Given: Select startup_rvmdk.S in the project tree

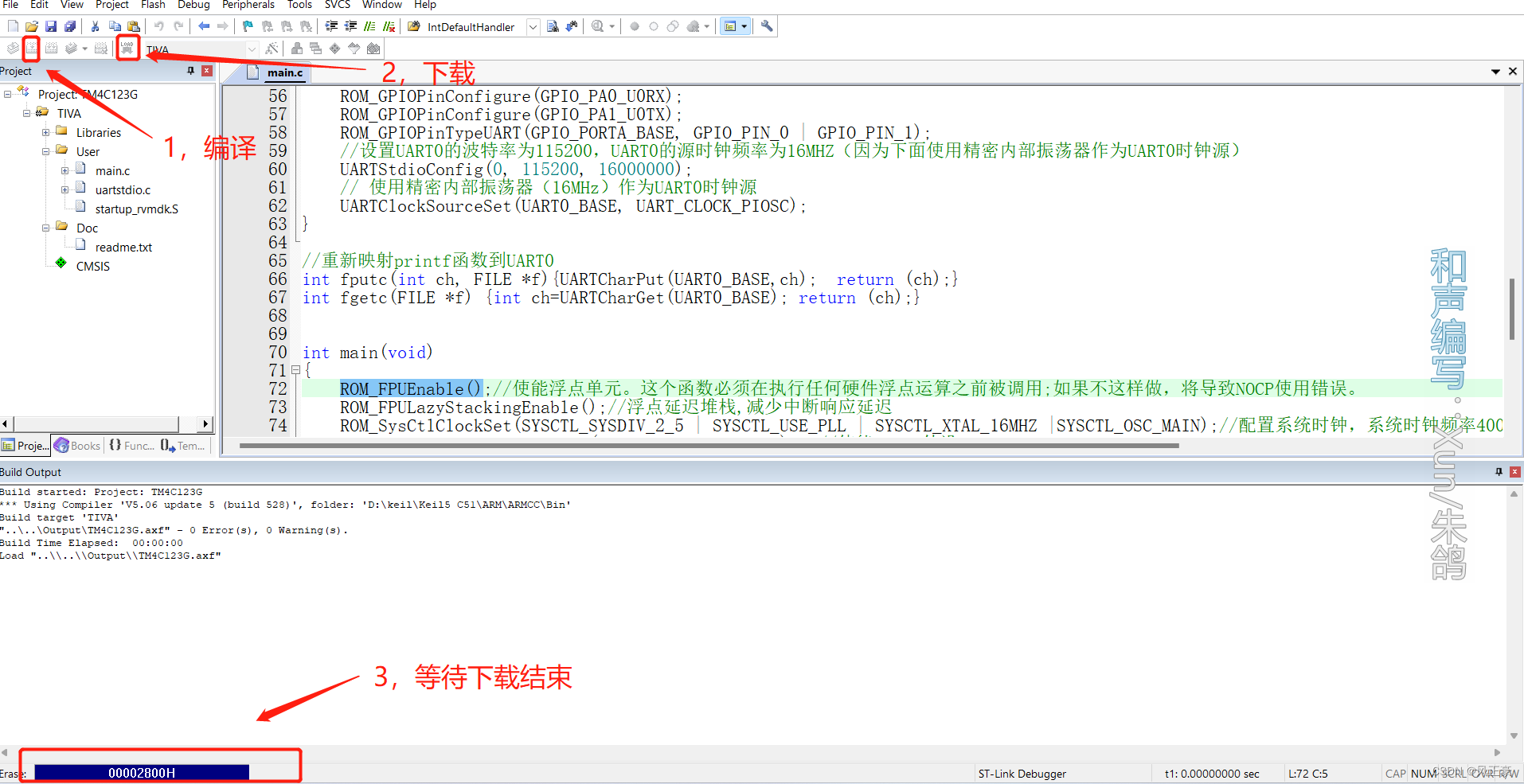Looking at the screenshot, I should (136, 209).
